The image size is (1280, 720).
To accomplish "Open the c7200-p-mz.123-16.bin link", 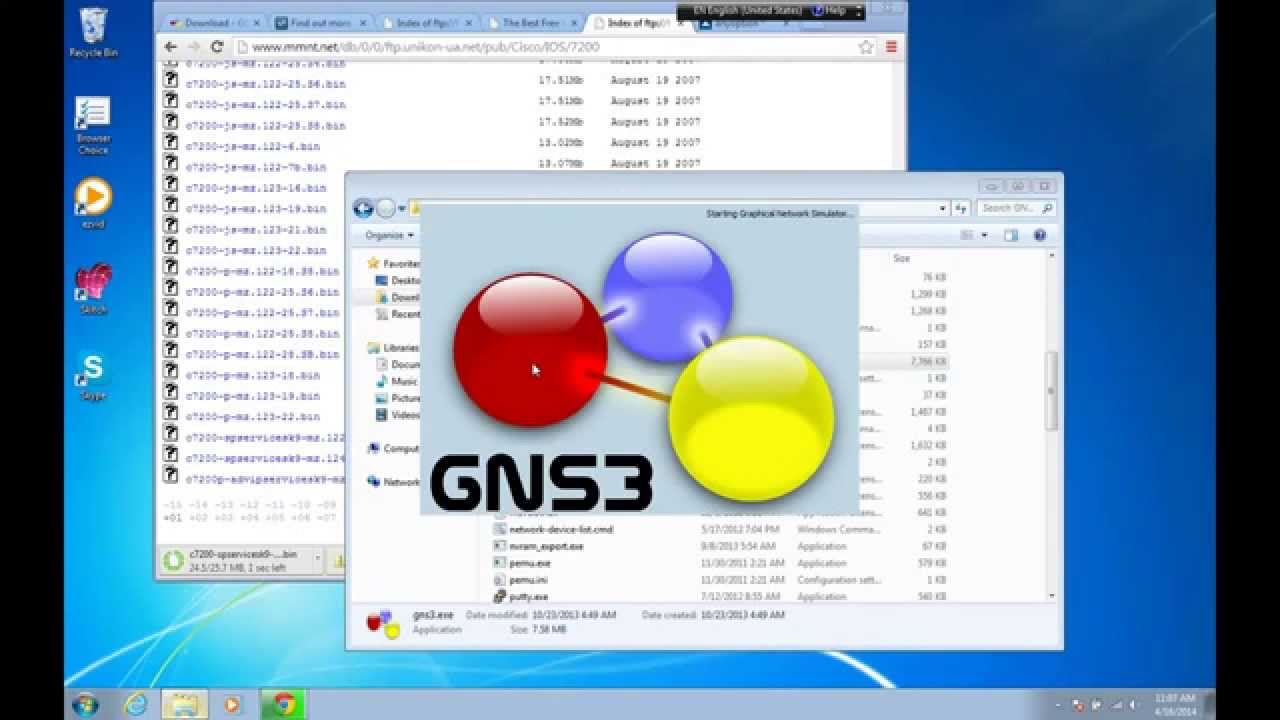I will 253,375.
